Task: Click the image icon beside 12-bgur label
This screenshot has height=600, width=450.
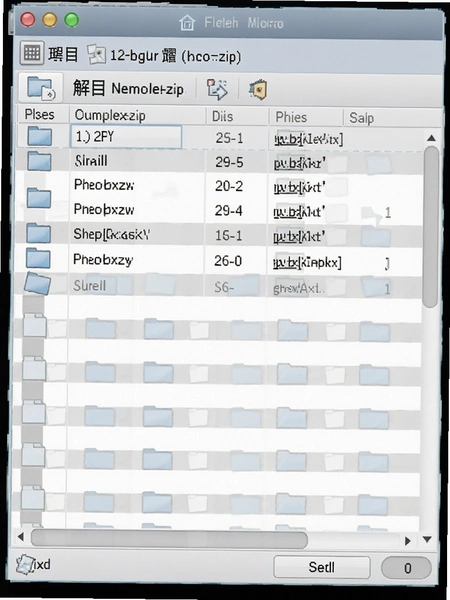Action: [x=96, y=54]
